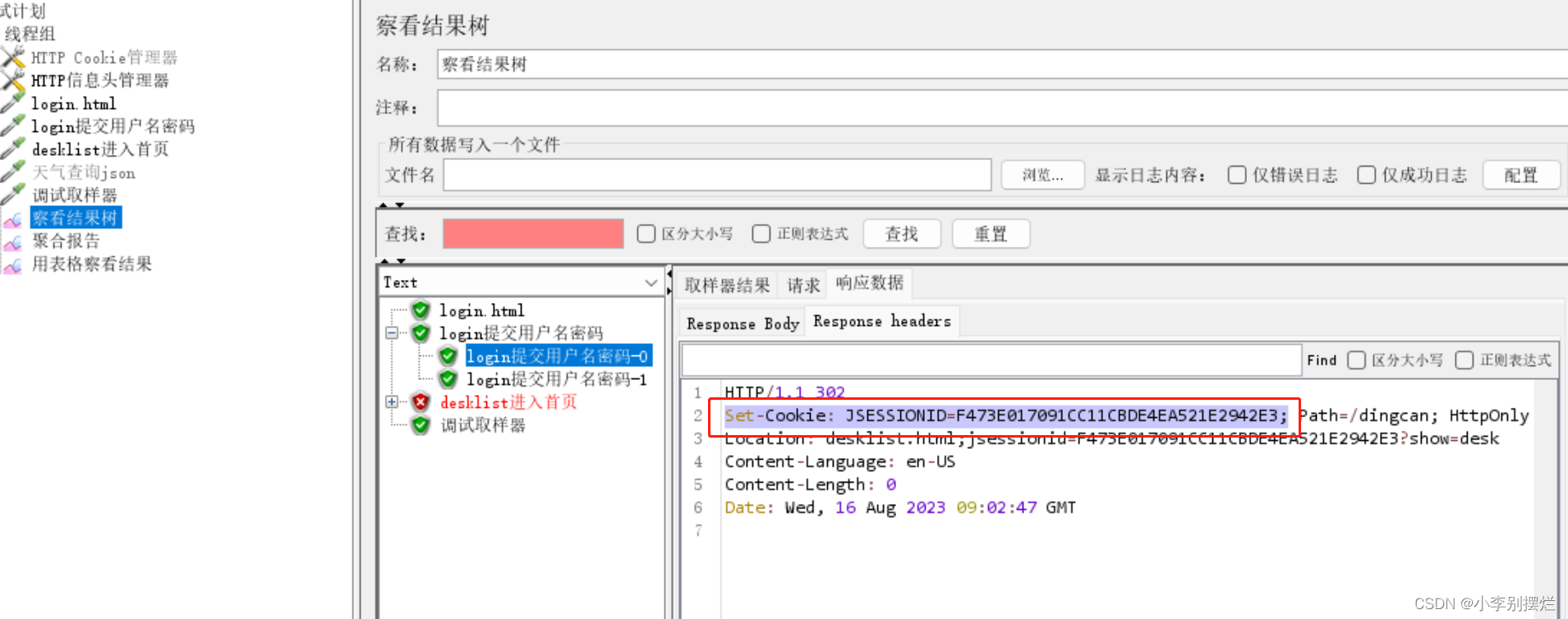1568x619 pixels.
Task: Click the 配置 button
Action: pos(1521,175)
